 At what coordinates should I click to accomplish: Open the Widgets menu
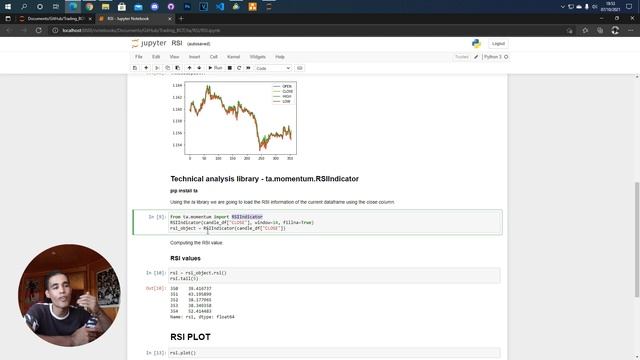click(258, 57)
